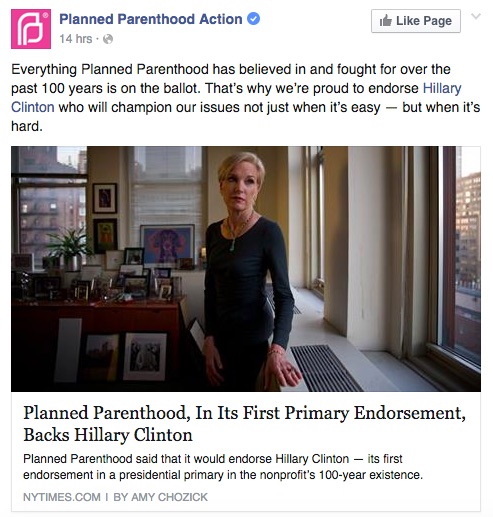The height and width of the screenshot is (517, 493).
Task: Open the 'First Primary Endorsement' article headline
Action: pos(244,423)
